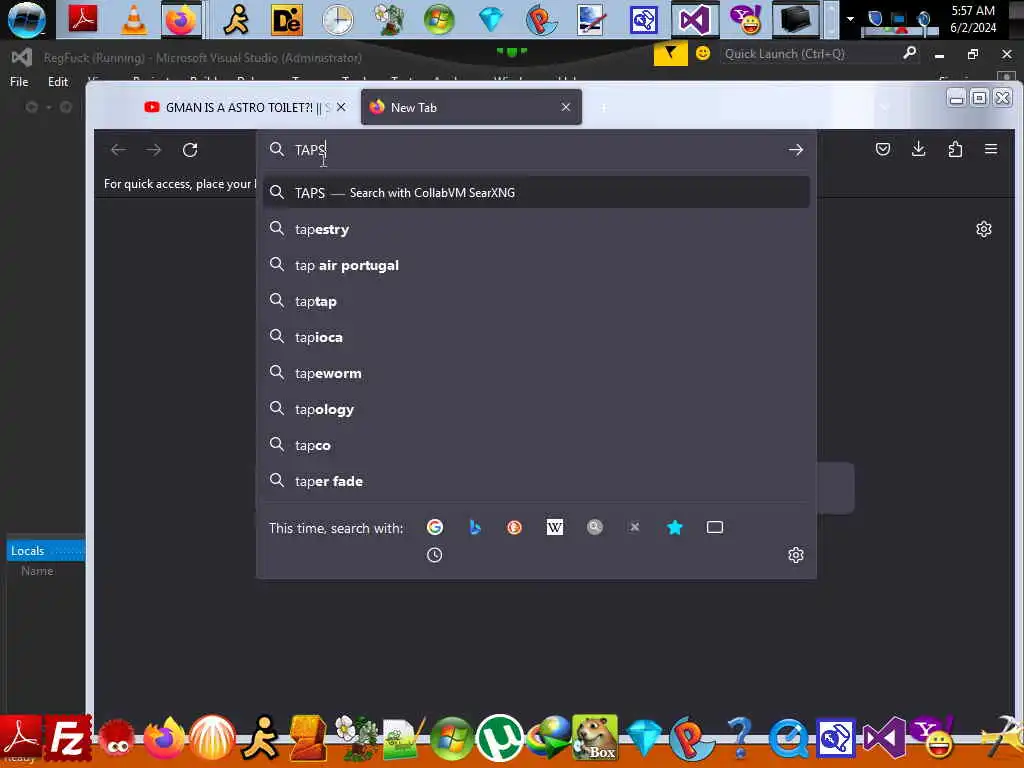Viewport: 1024px width, 768px height.
Task: Show hidden system tray icons arrow
Action: [x=850, y=19]
